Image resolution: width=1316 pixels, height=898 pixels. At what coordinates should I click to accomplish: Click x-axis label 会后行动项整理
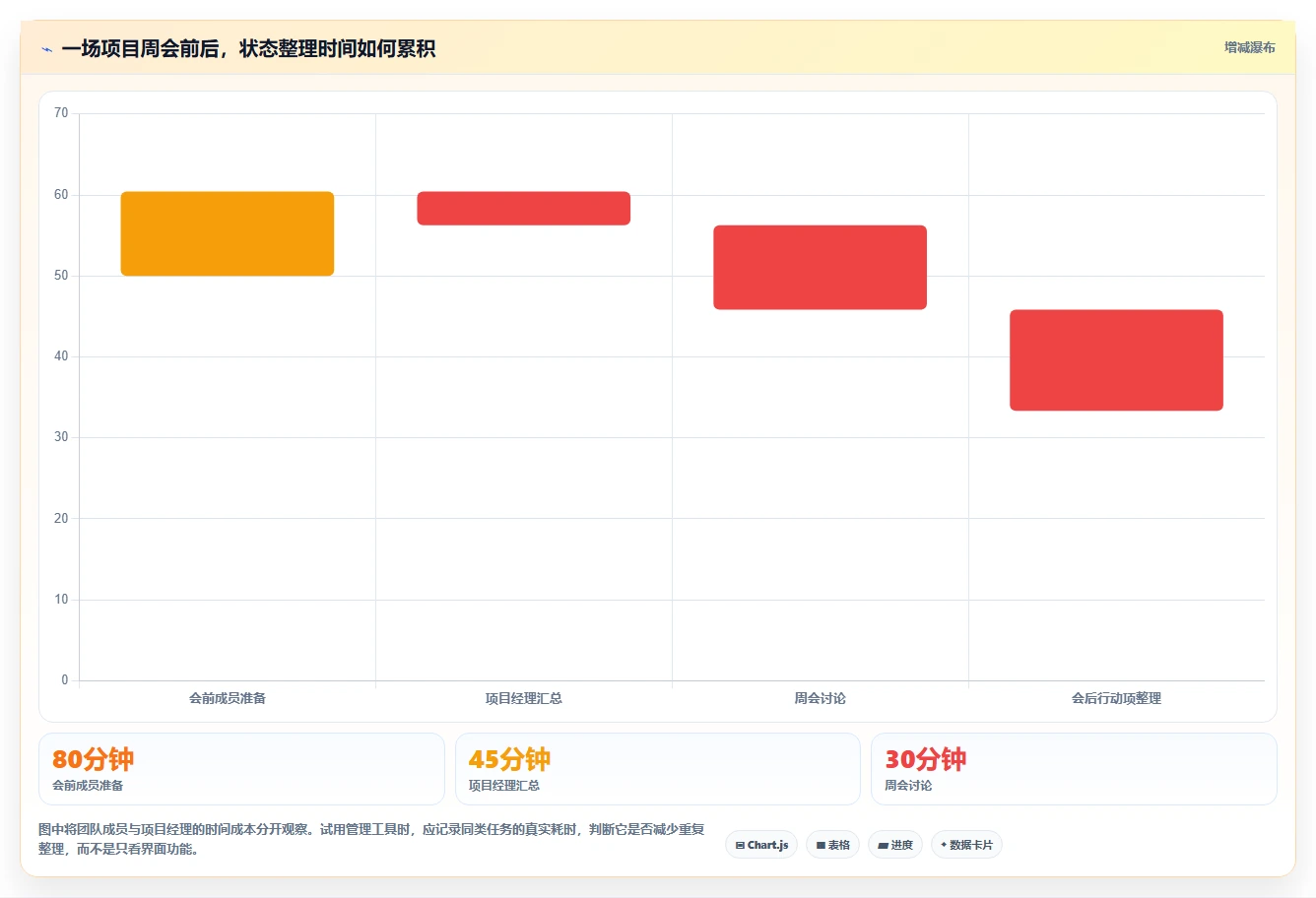[x=1116, y=698]
